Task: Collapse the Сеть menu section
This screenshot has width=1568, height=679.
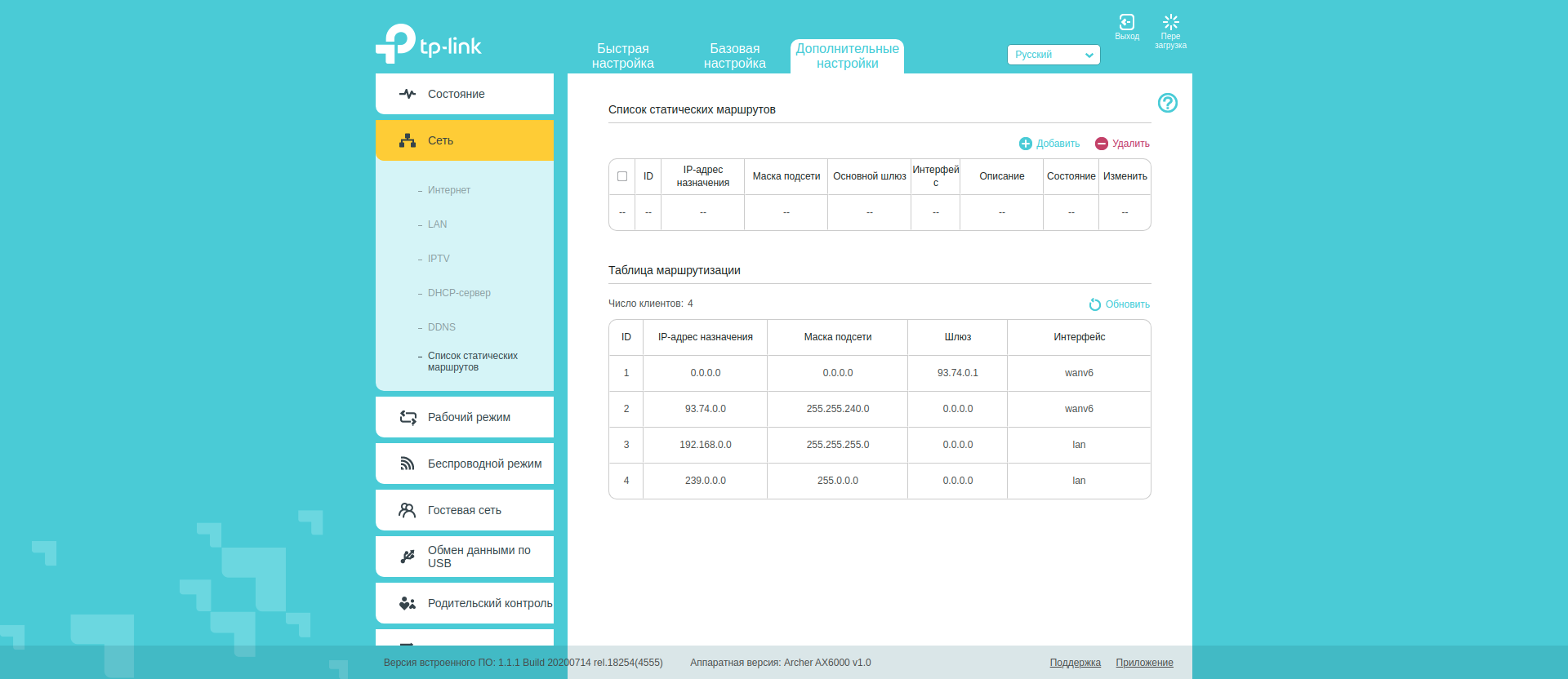Action: tap(464, 140)
